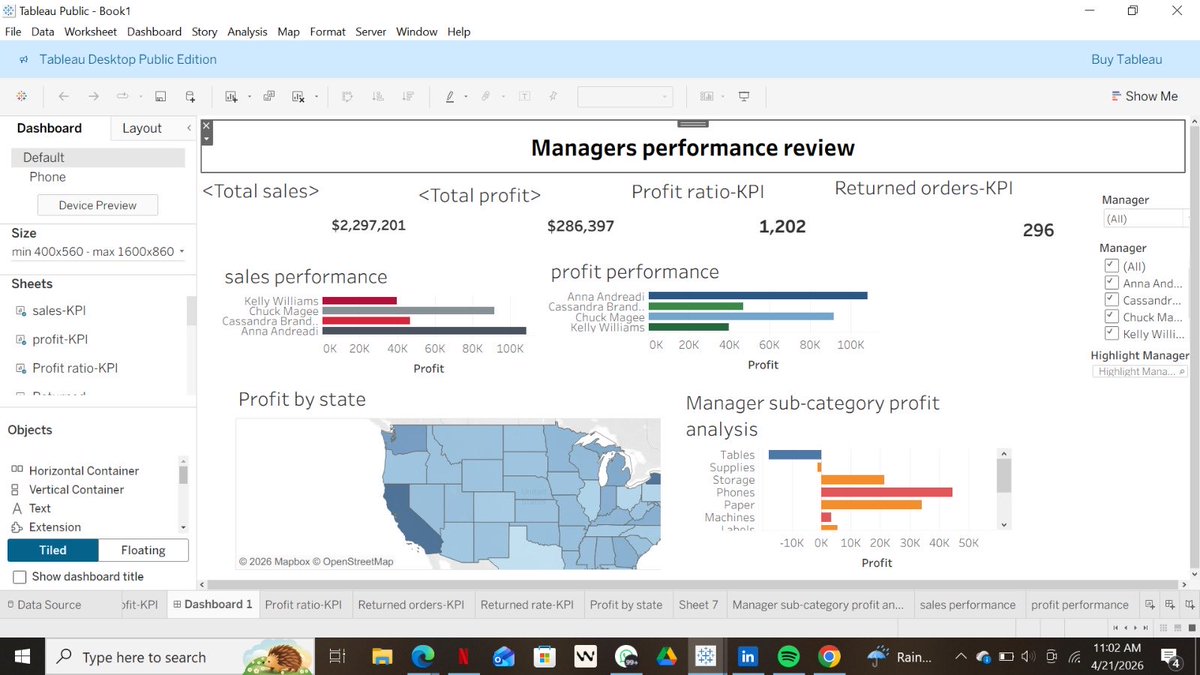Click the Clear Sheet icon
1200x675 pixels.
(298, 96)
